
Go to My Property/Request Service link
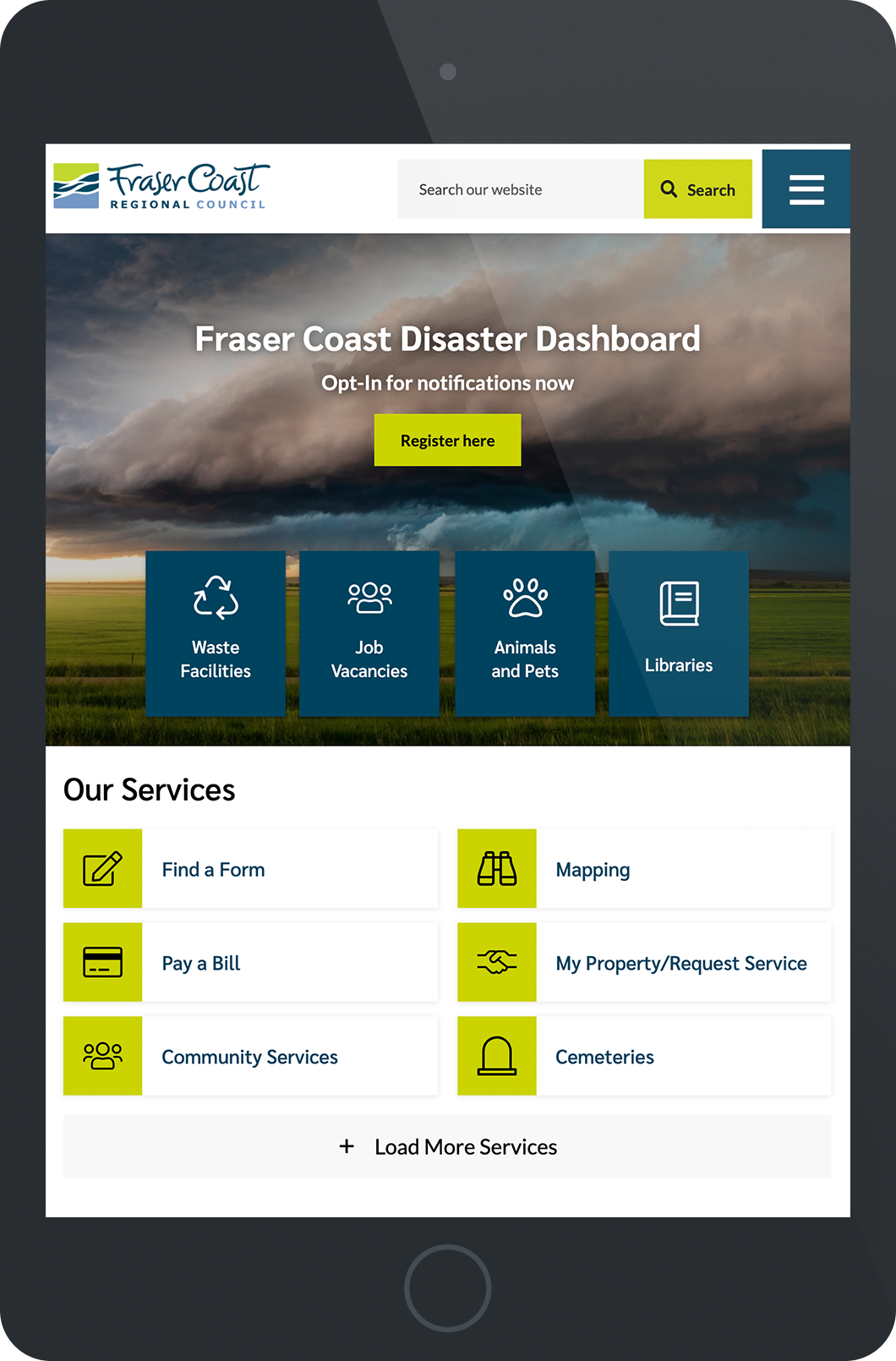click(x=680, y=964)
